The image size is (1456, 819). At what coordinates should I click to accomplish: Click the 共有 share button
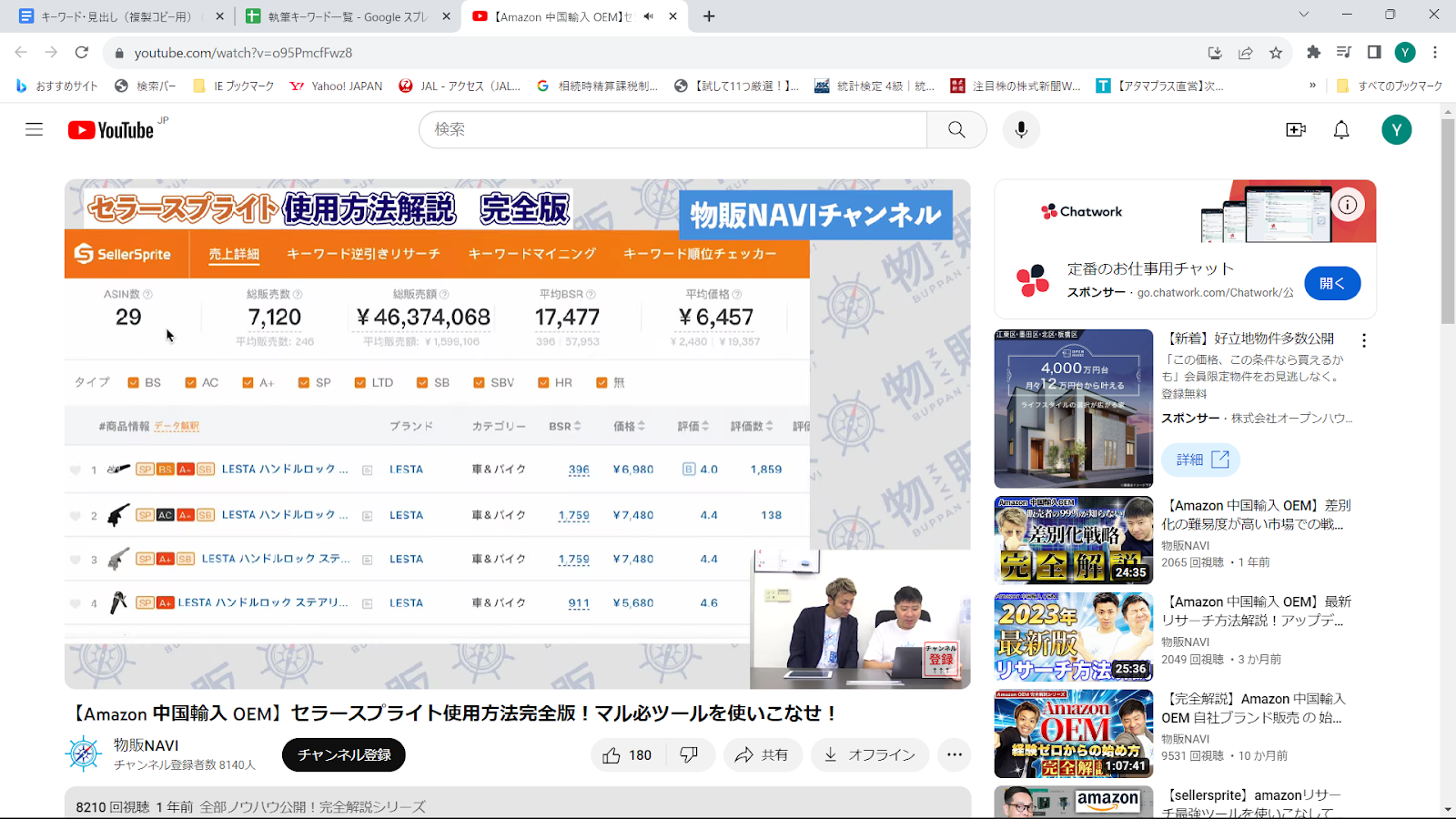click(763, 754)
